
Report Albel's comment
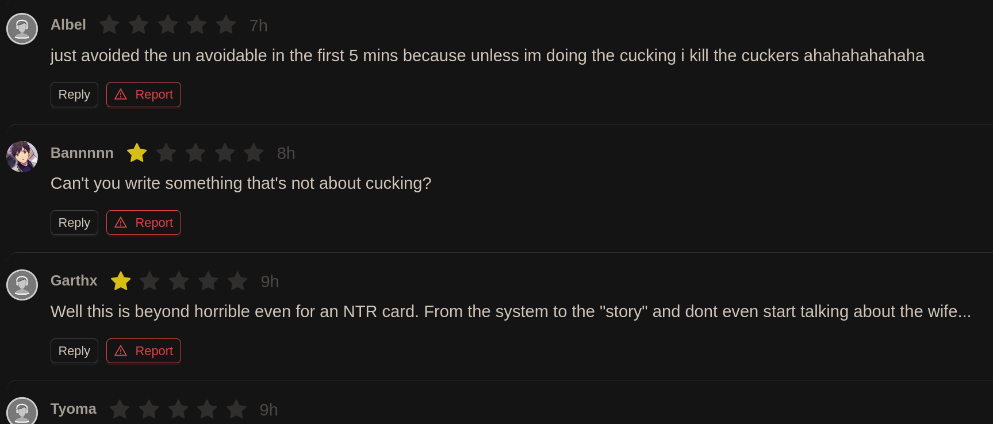pyautogui.click(x=144, y=94)
